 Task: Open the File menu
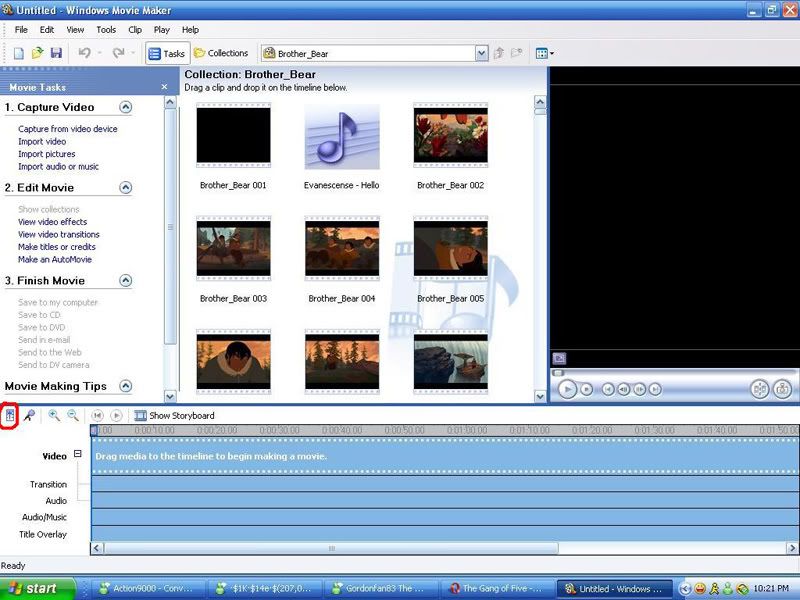tap(21, 30)
